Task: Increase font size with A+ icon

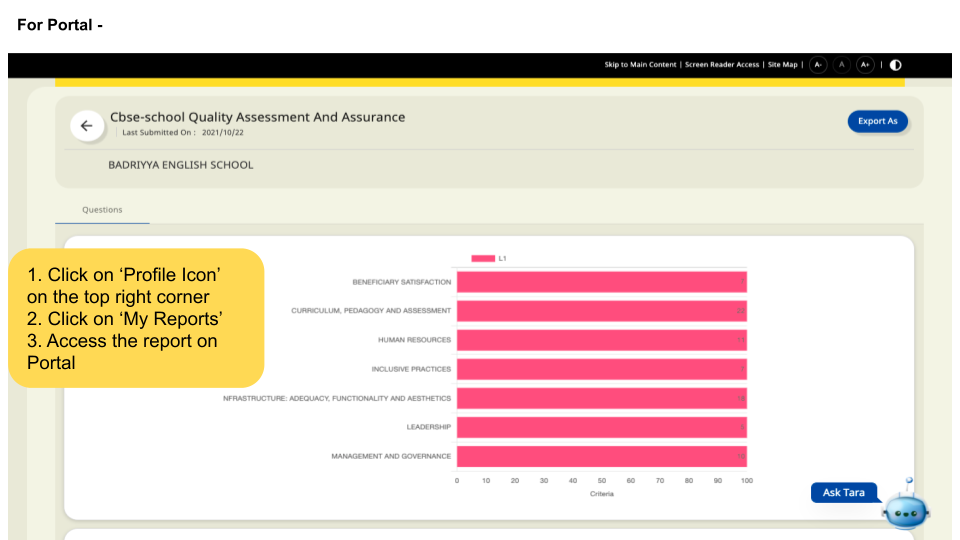Action: click(866, 65)
